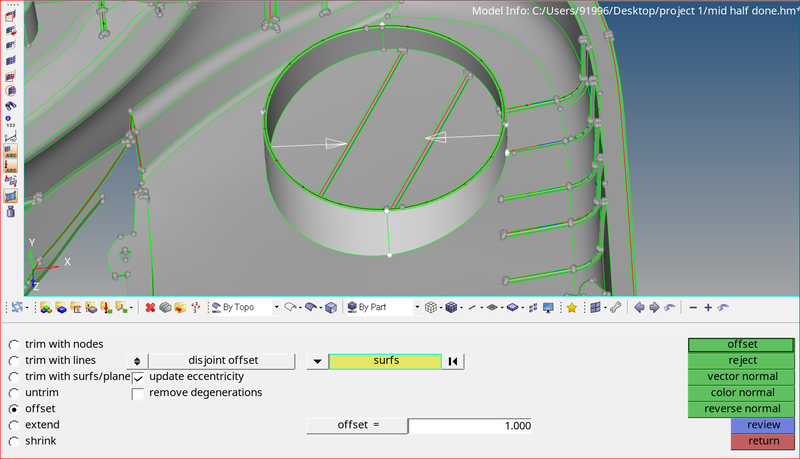Viewport: 800px width, 459px height.
Task: Open the entity selector dropdown left of surfs
Action: coord(317,361)
